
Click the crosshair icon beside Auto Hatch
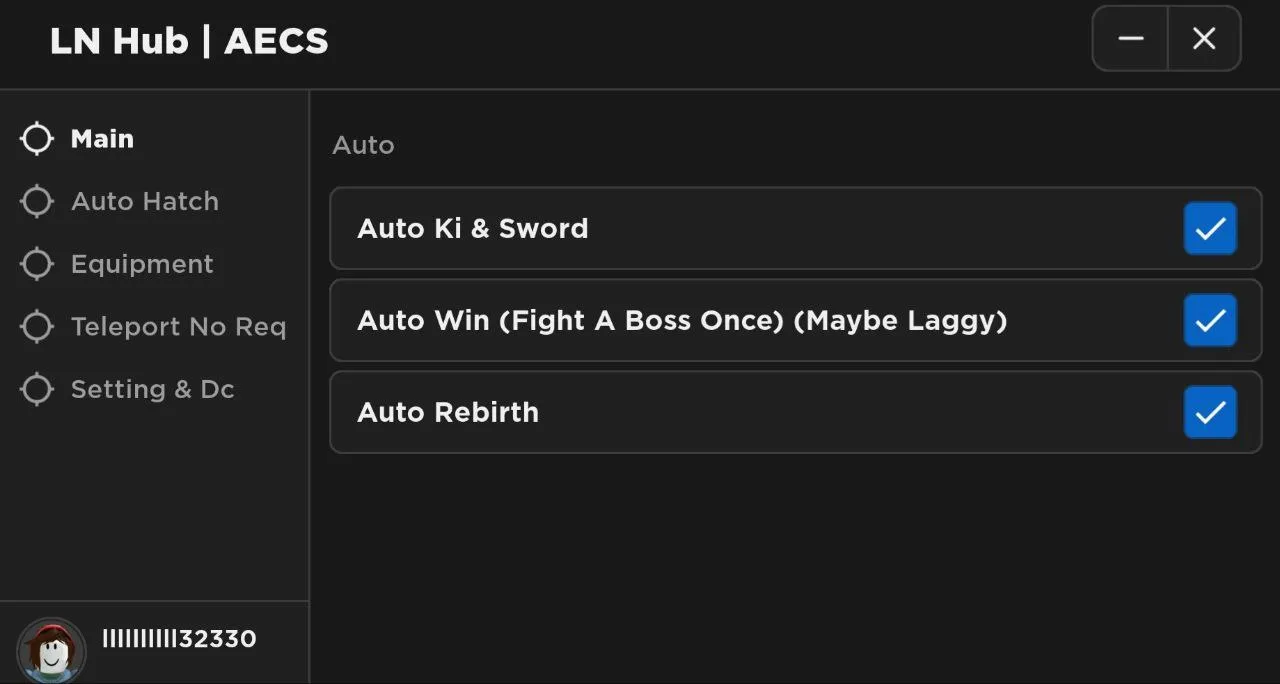(37, 201)
